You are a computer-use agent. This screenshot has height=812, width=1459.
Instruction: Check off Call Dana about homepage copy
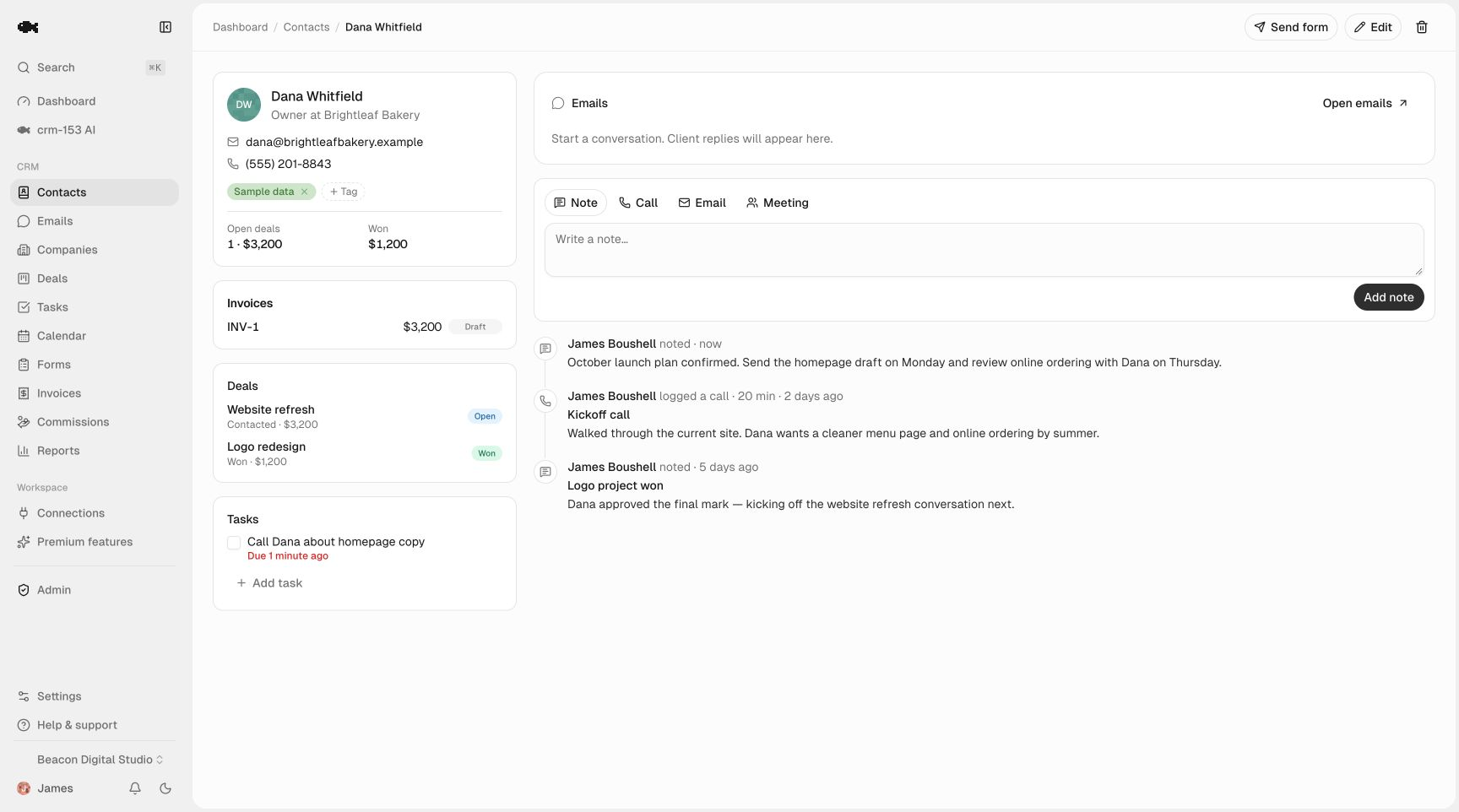click(234, 543)
